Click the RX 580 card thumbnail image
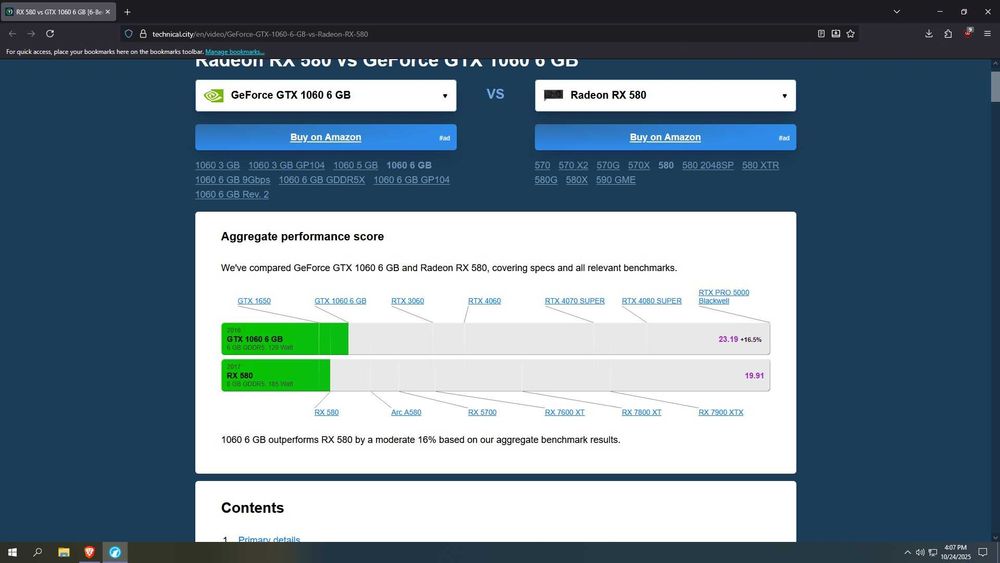 pos(553,95)
